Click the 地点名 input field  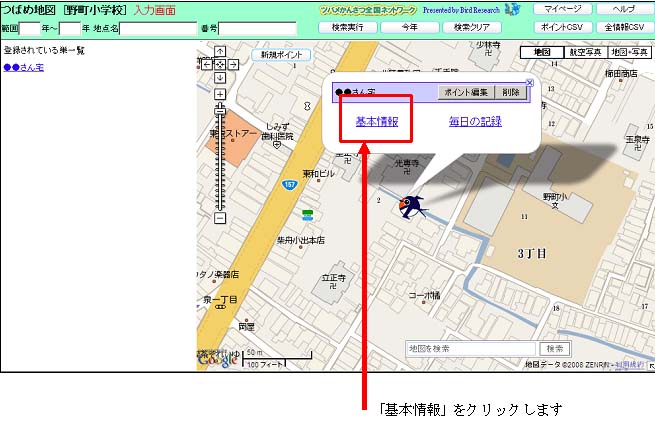[x=158, y=29]
